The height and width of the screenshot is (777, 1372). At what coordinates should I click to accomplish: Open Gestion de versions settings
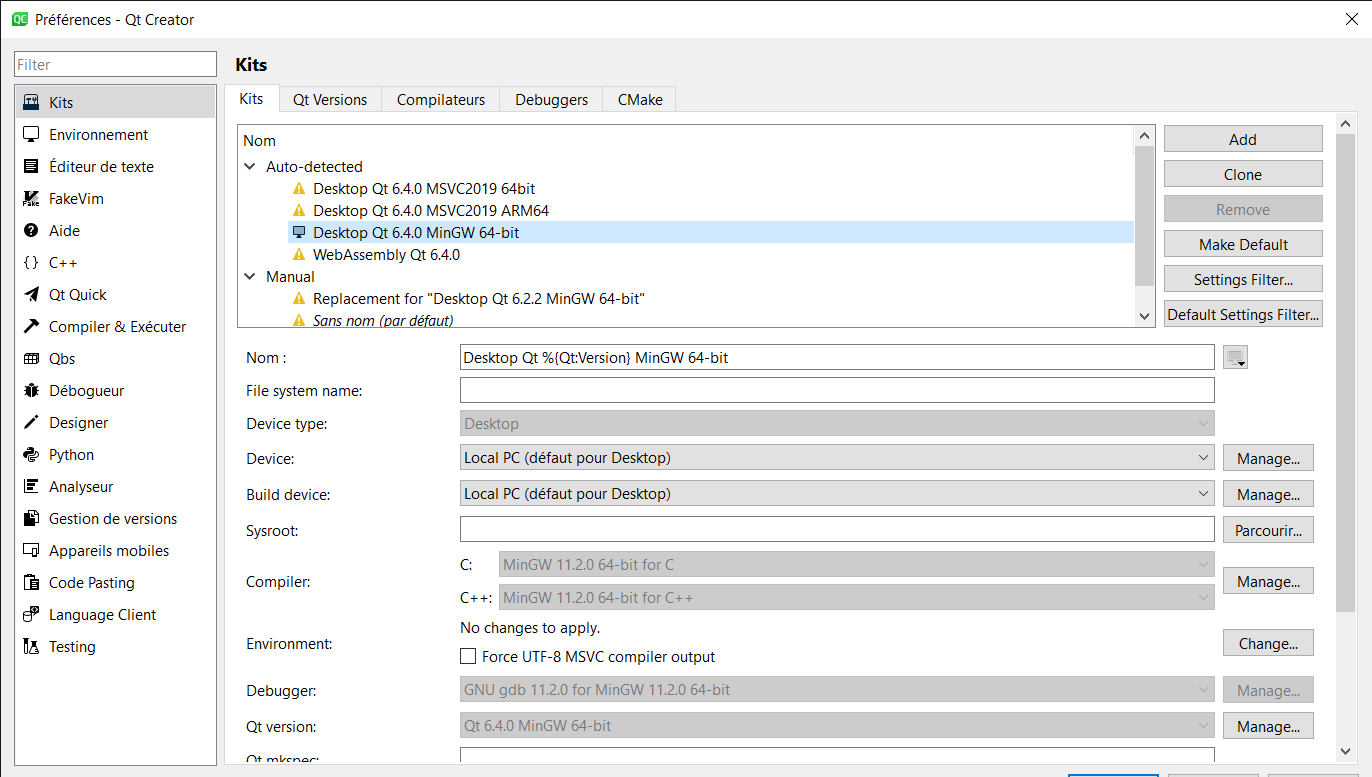[108, 518]
